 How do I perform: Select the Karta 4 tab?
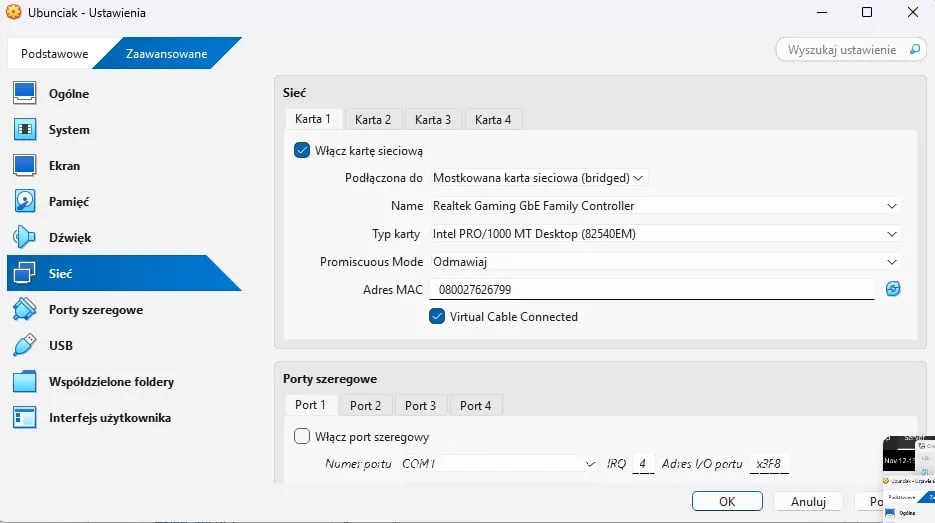tap(493, 119)
